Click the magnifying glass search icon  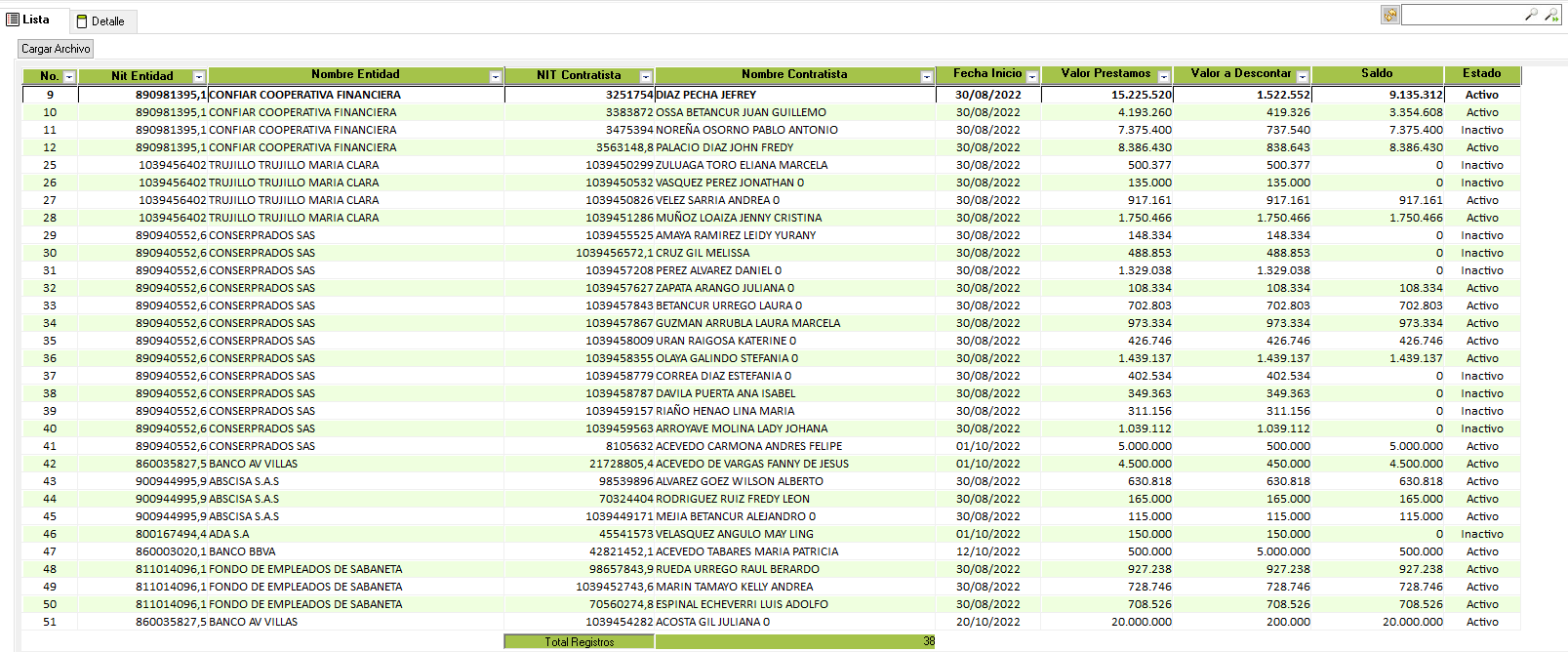tap(1531, 15)
